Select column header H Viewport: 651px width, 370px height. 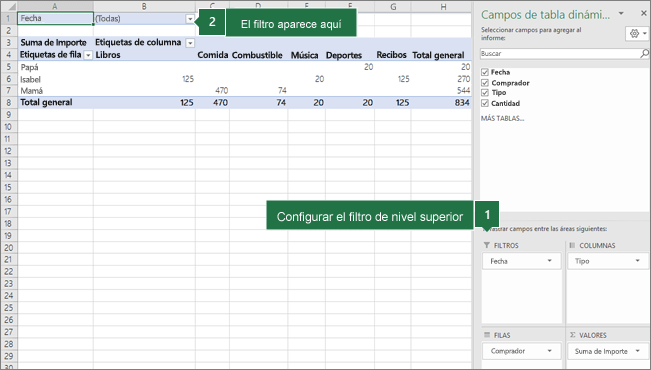click(x=441, y=7)
